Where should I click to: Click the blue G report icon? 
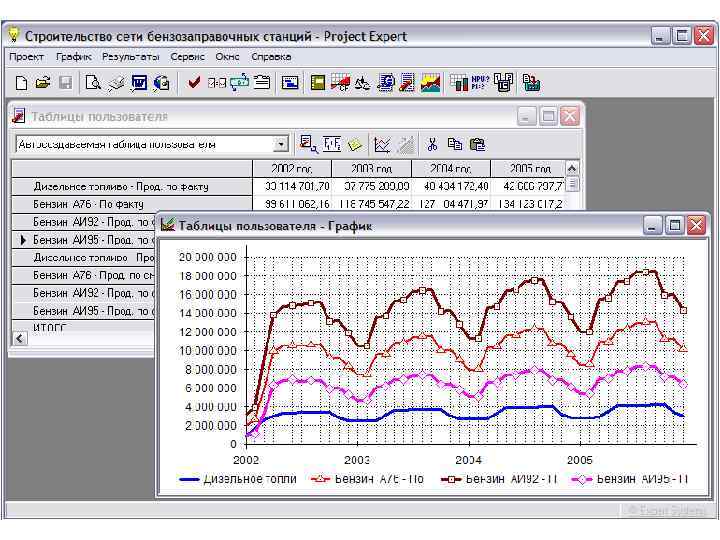(x=386, y=83)
